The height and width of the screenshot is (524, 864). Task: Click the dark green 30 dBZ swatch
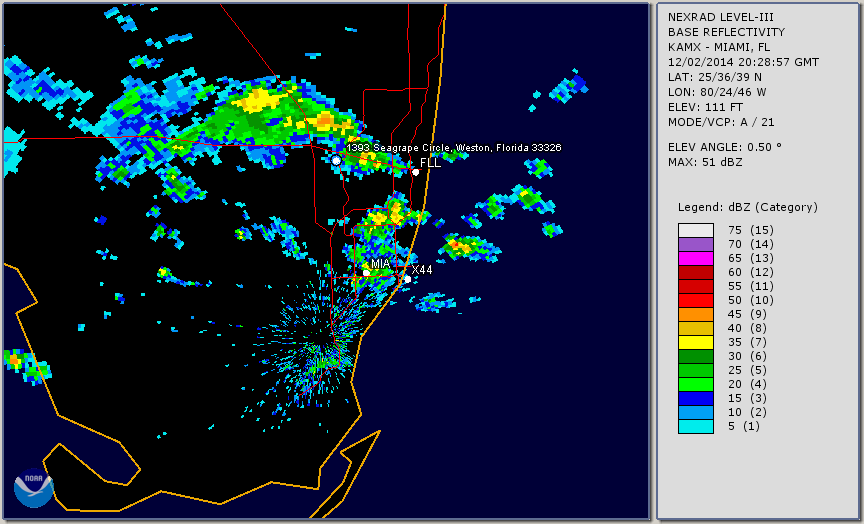(x=696, y=356)
